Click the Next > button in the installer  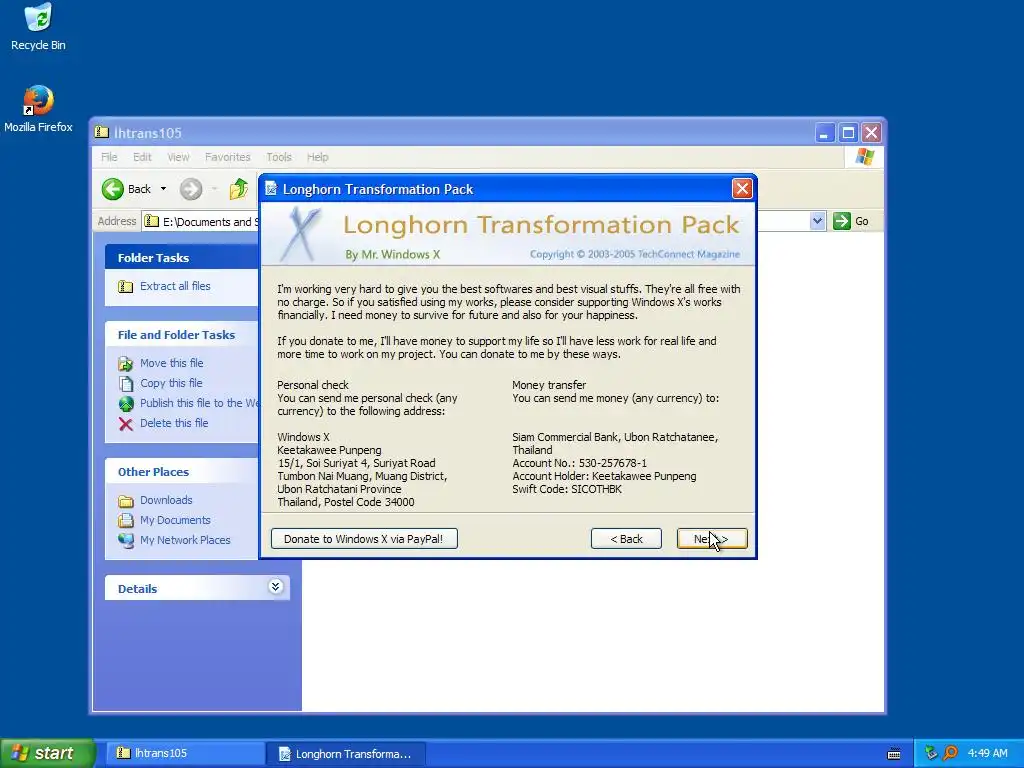click(x=712, y=539)
